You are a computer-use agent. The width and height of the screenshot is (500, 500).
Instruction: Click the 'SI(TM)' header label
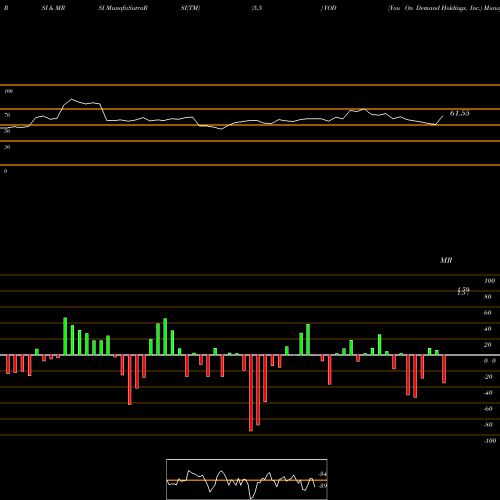190,8
